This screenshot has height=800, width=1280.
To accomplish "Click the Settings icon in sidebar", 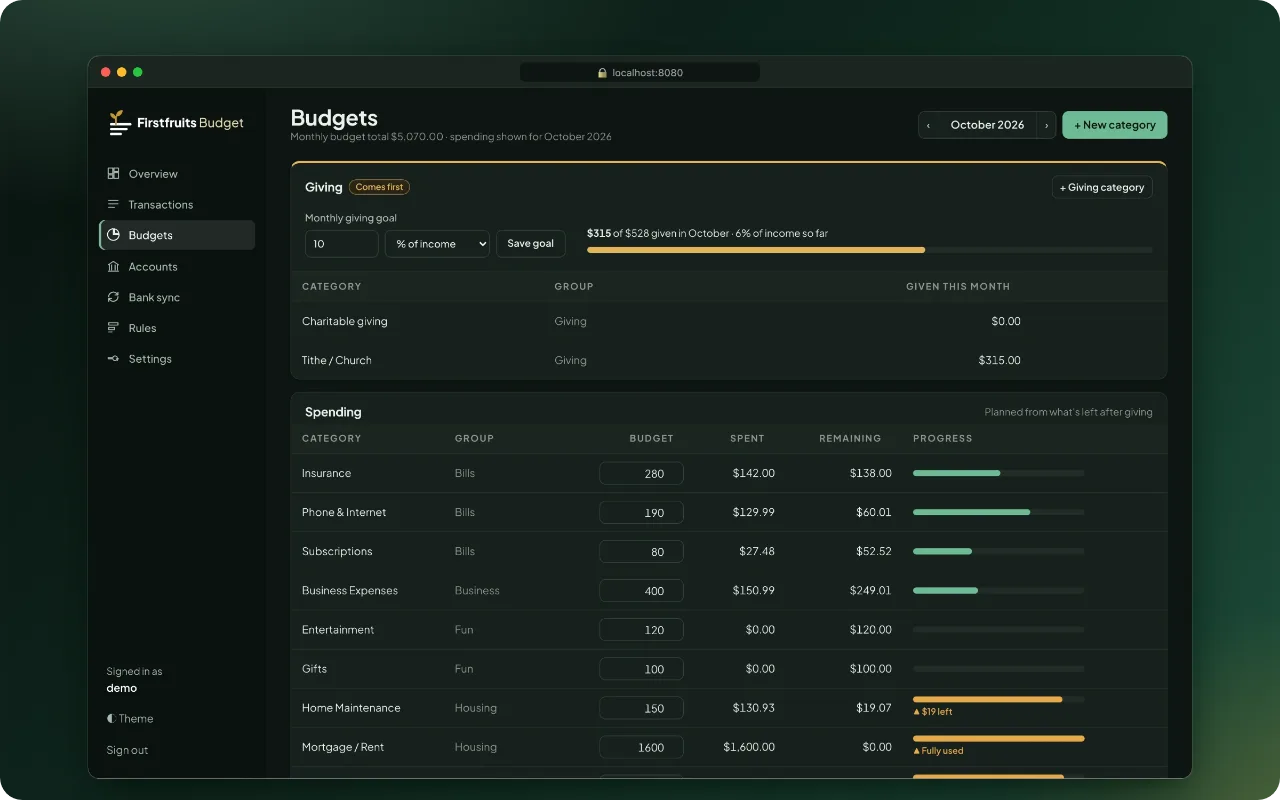I will (114, 359).
